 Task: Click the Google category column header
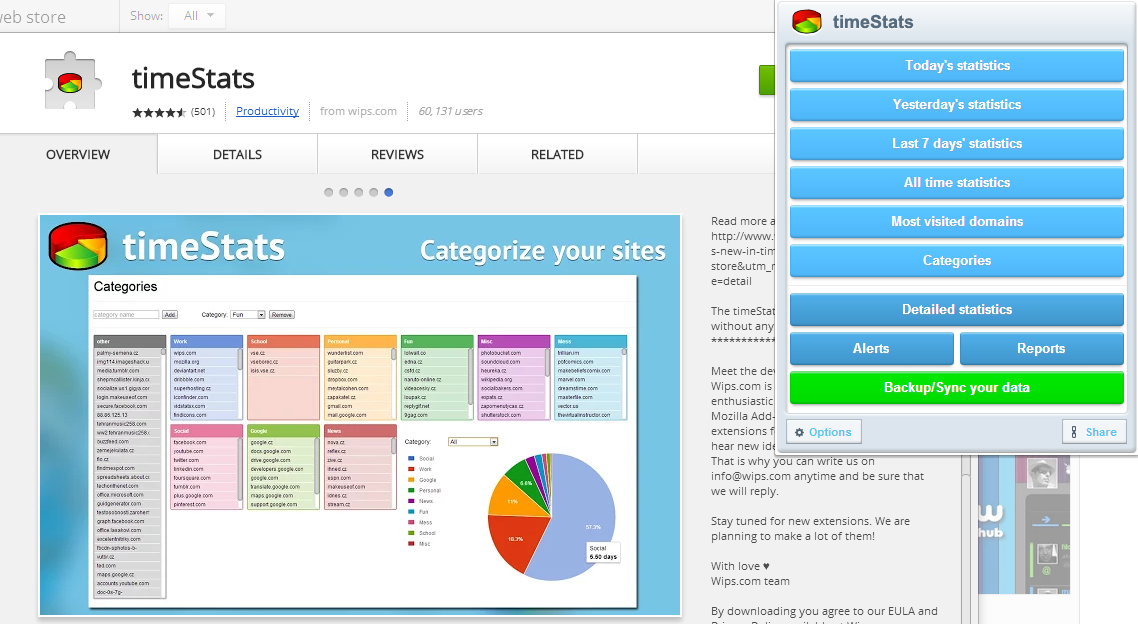click(x=283, y=431)
